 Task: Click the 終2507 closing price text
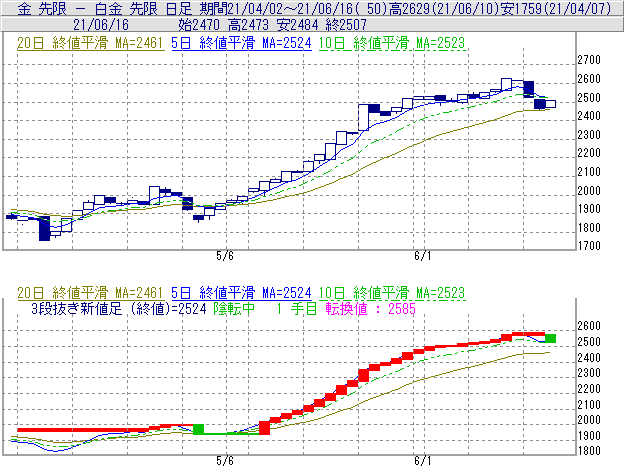[x=346, y=25]
